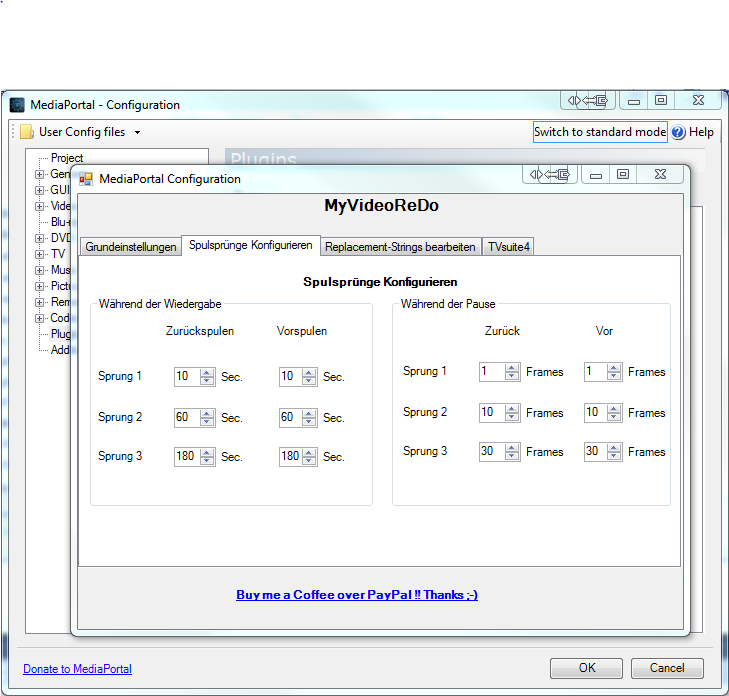Click the arrows icon in the inner dialog title bar
This screenshot has height=696, width=729.
(x=550, y=175)
